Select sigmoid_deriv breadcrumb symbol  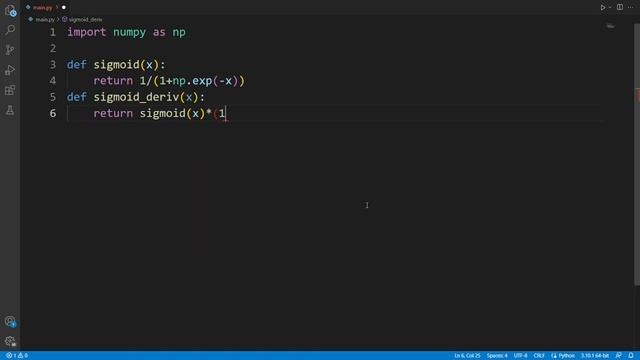85,19
